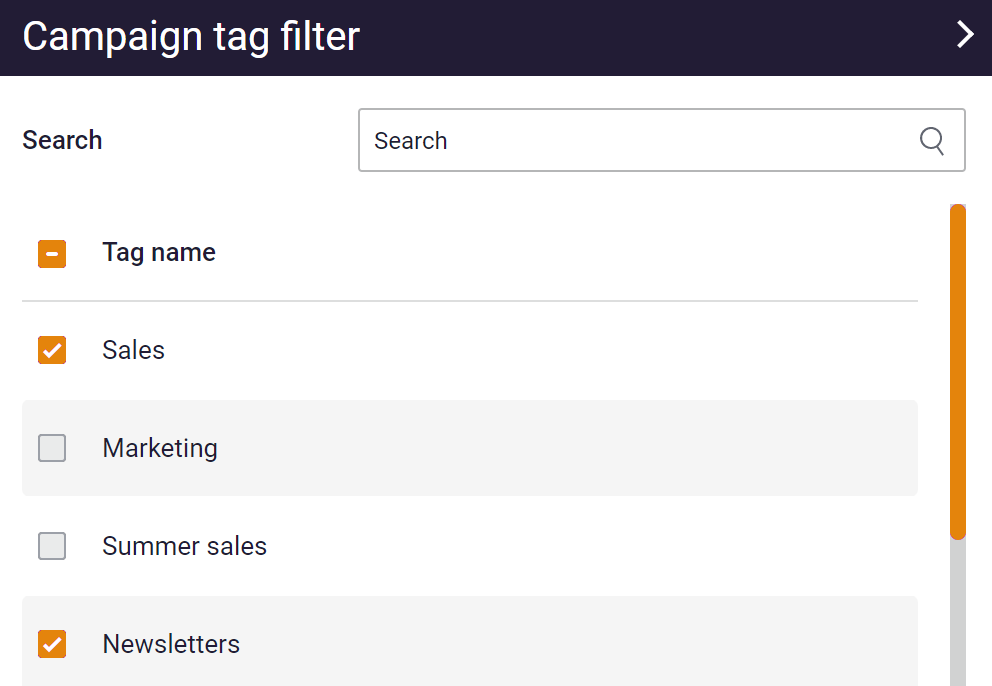Uncheck the Sales tag checkbox

[x=52, y=350]
